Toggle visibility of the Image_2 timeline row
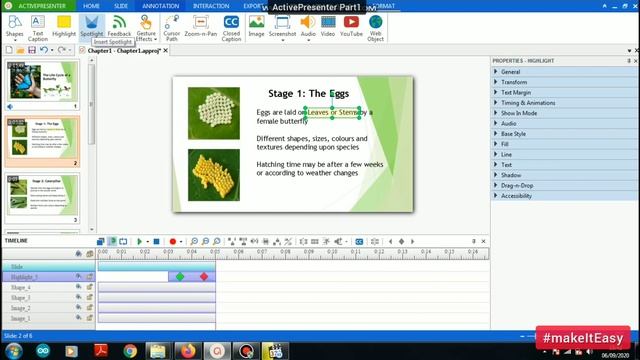The width and height of the screenshot is (640, 360). click(78, 307)
